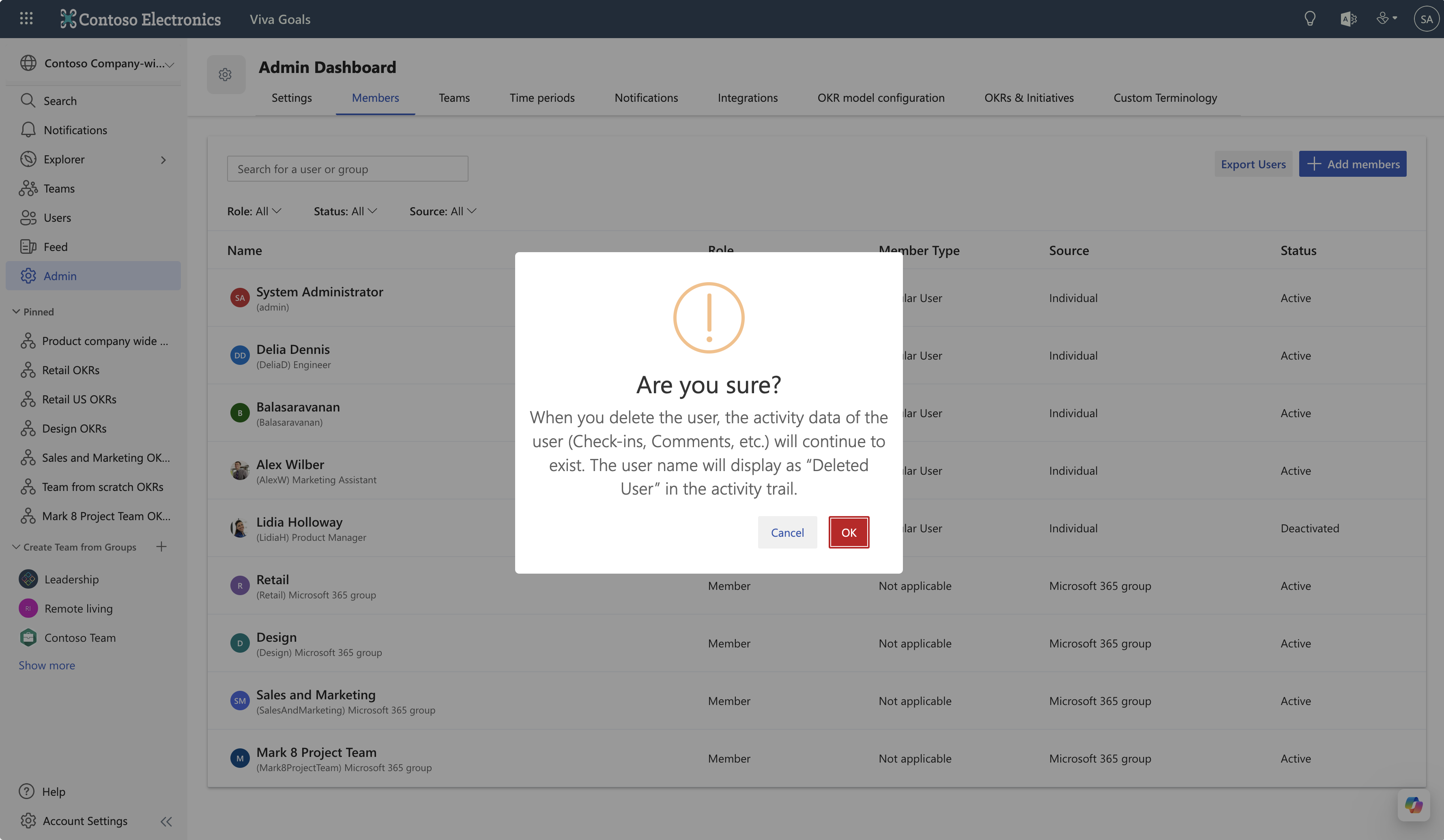Switch to the Integrations tab

747,98
